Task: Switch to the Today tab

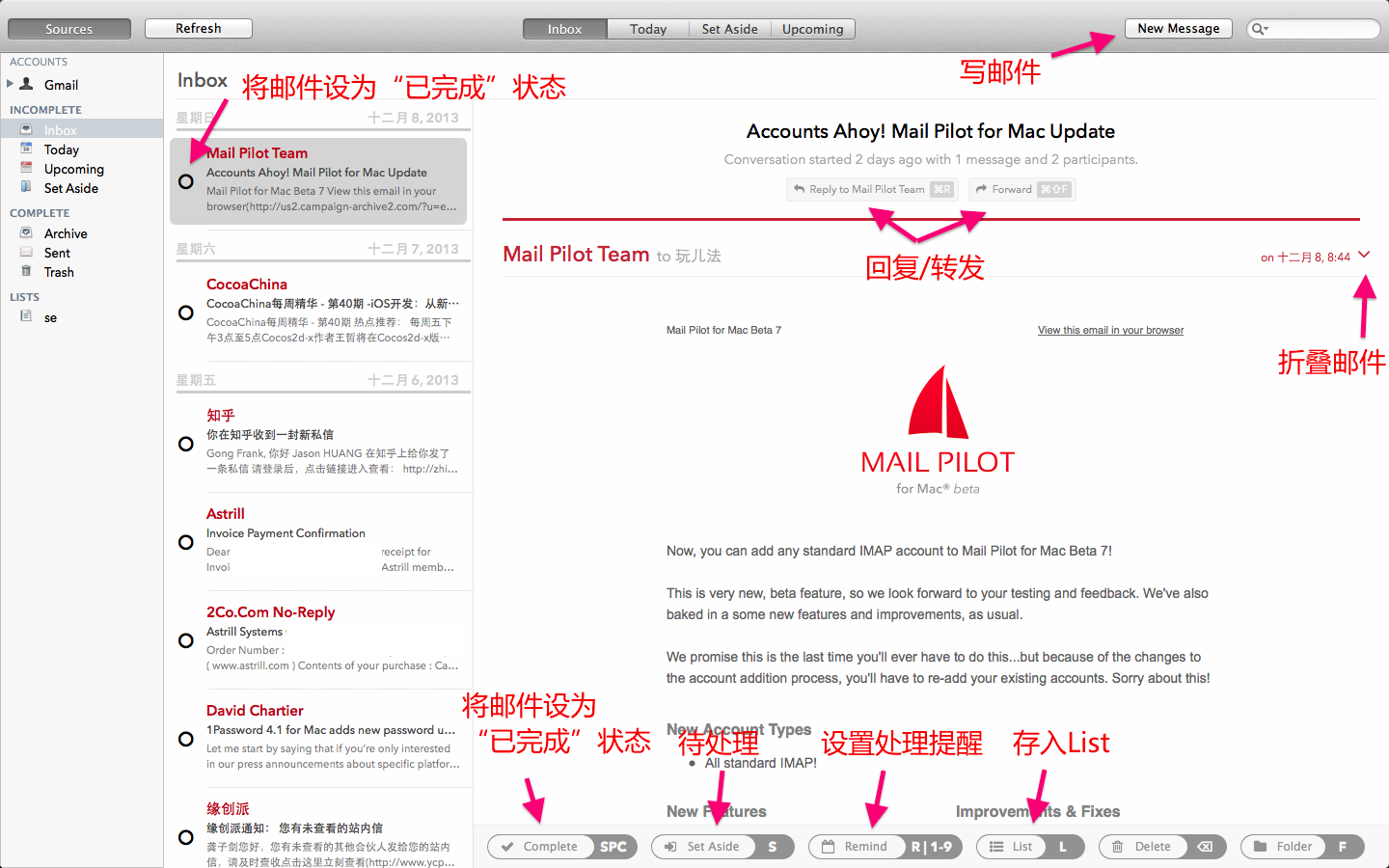Action: [648, 29]
